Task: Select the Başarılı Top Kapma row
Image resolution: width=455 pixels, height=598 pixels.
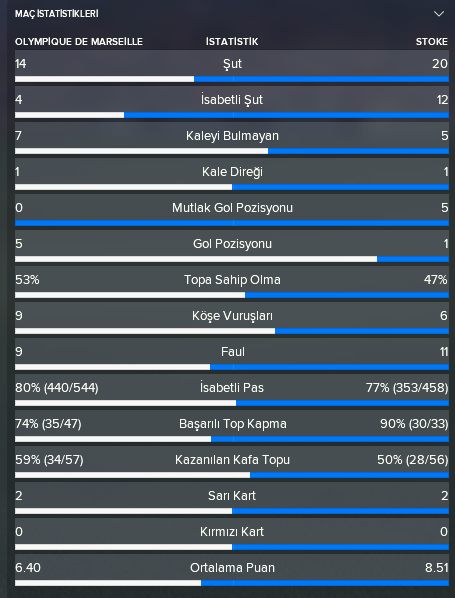Action: (232, 426)
